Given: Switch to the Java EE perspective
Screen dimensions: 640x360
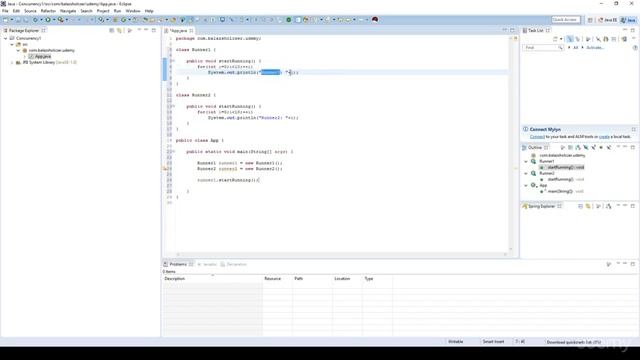Looking at the screenshot, I should tap(607, 20).
